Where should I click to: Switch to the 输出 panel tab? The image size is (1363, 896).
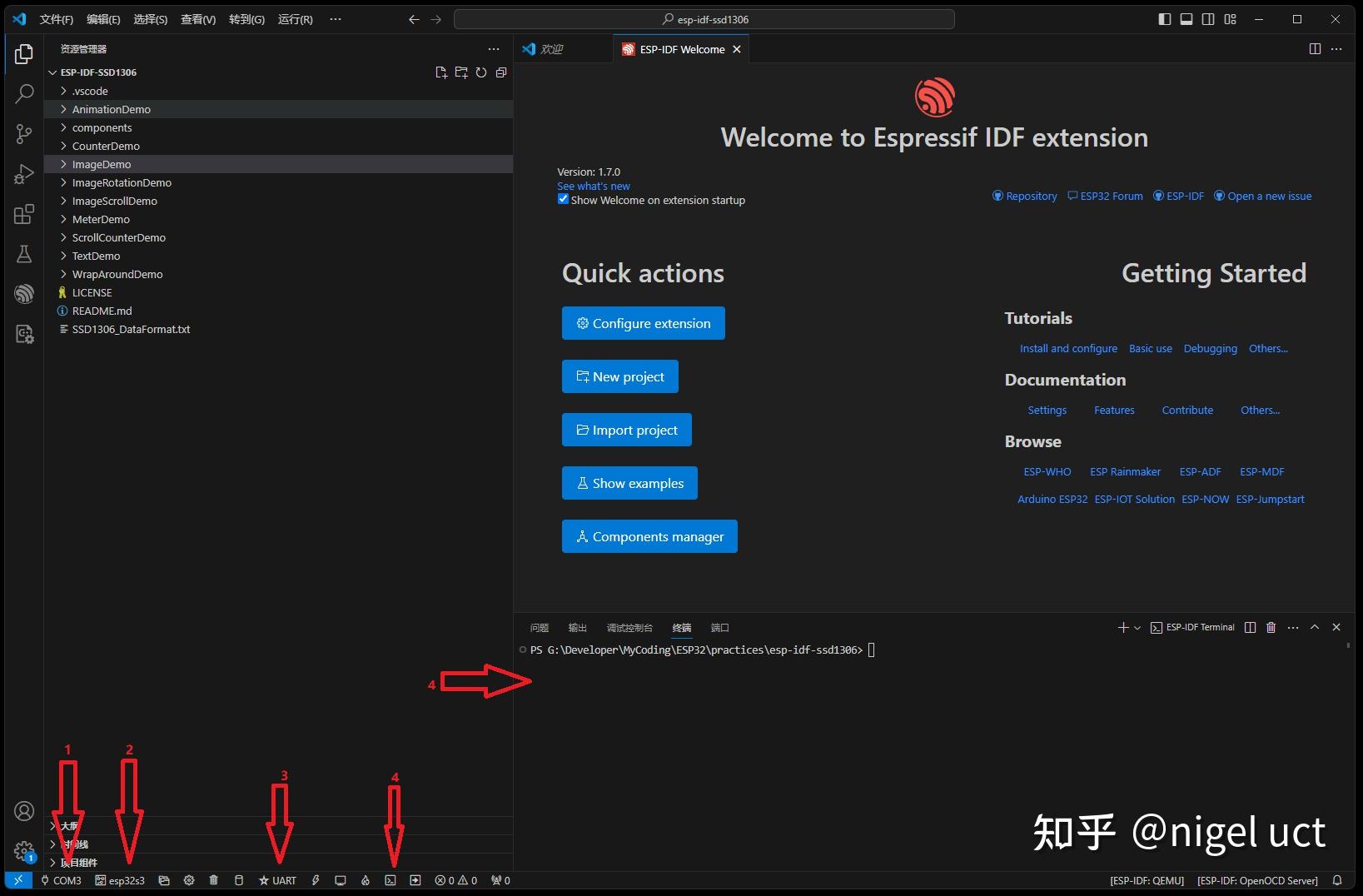pyautogui.click(x=577, y=628)
